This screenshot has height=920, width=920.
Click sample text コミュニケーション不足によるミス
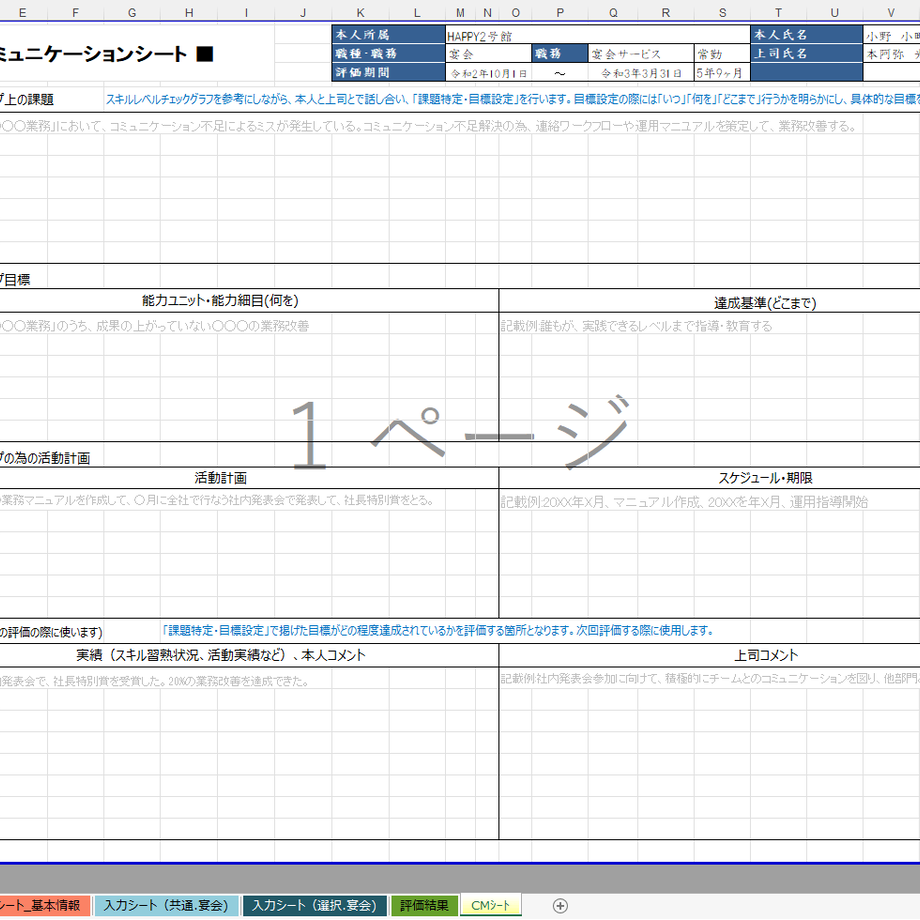(430, 126)
